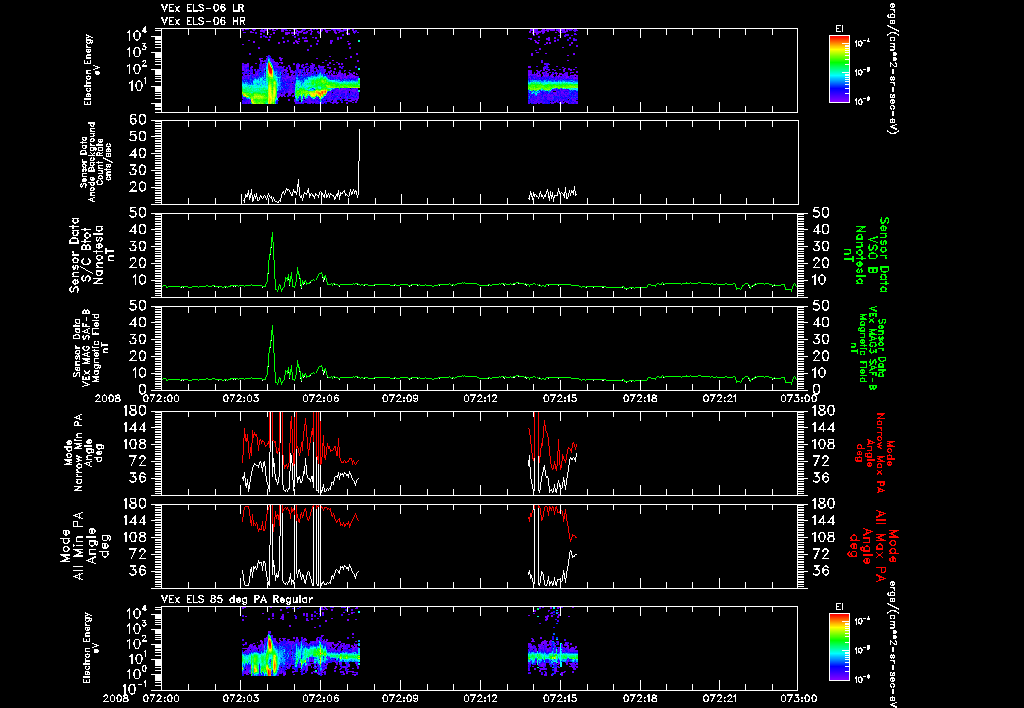Screen dimensions: 1024x708
Task: Click the "EI" label above the top color bar
Action: [x=839, y=29]
